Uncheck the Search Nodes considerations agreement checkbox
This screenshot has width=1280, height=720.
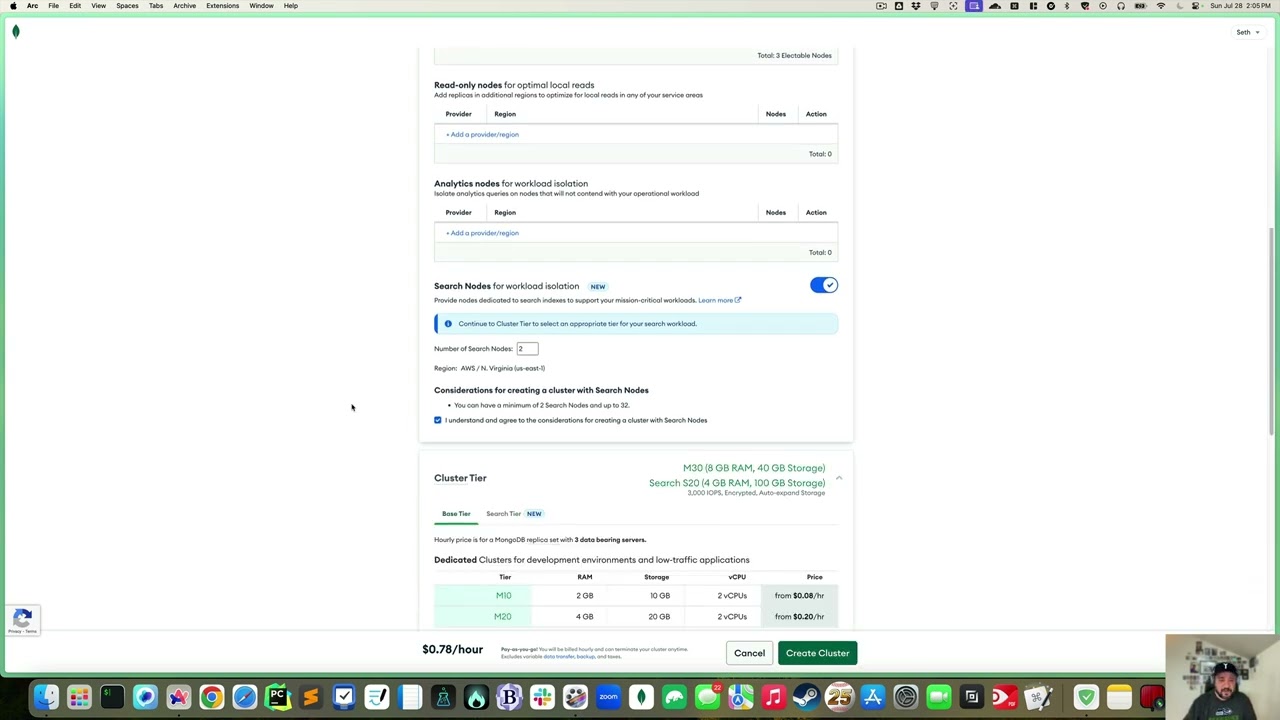pyautogui.click(x=438, y=420)
